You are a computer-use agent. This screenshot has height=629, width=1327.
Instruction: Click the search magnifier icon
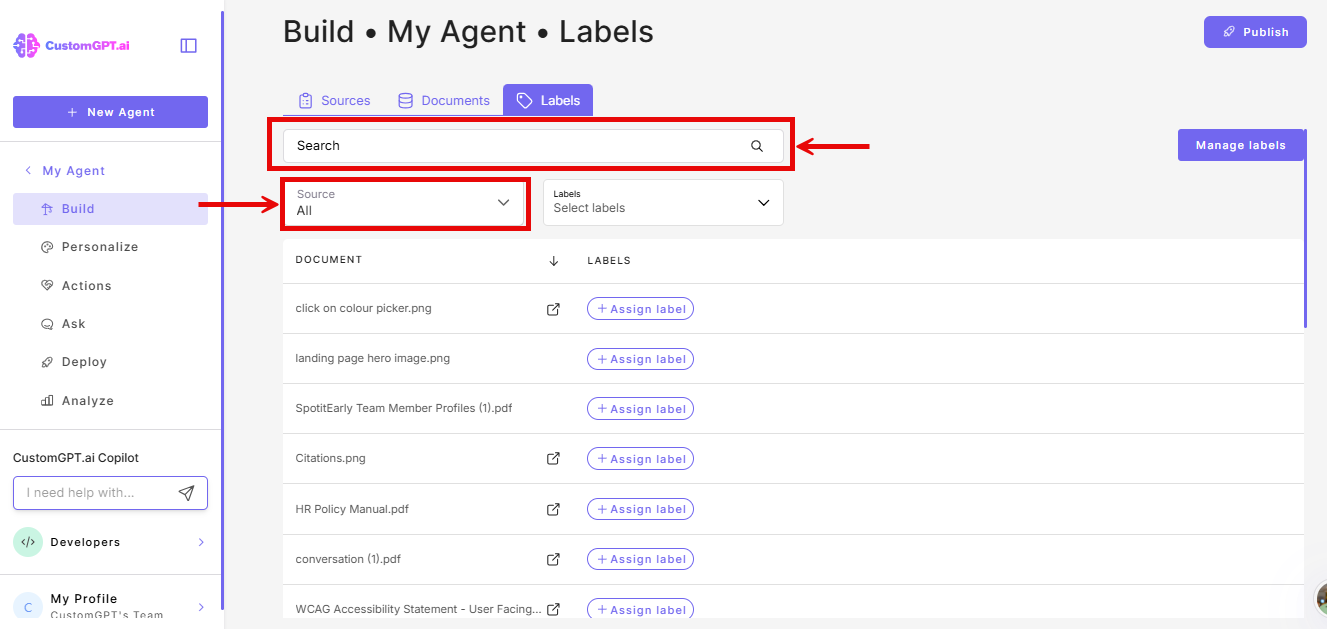tap(757, 146)
